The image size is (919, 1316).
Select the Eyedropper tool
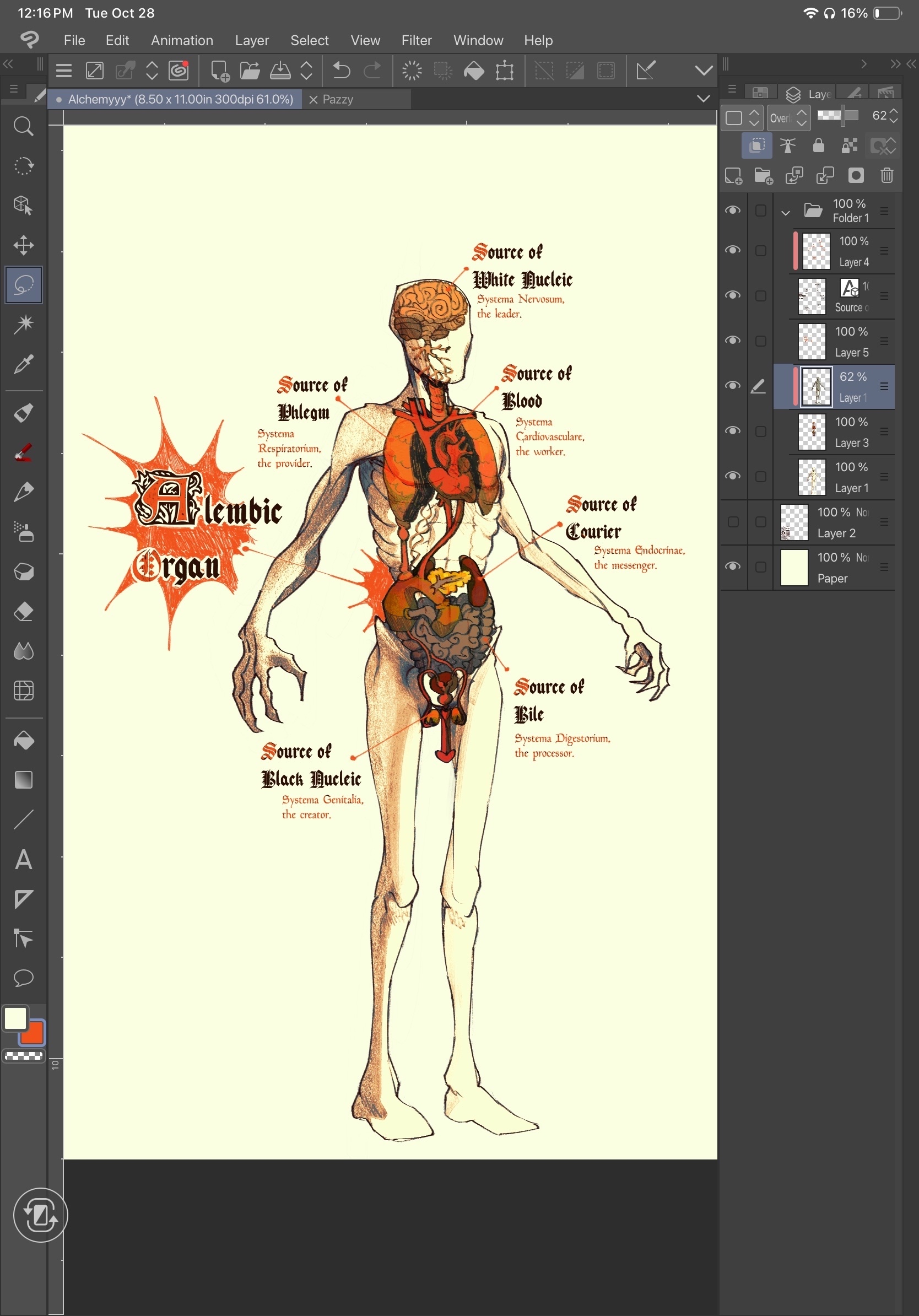[x=24, y=364]
